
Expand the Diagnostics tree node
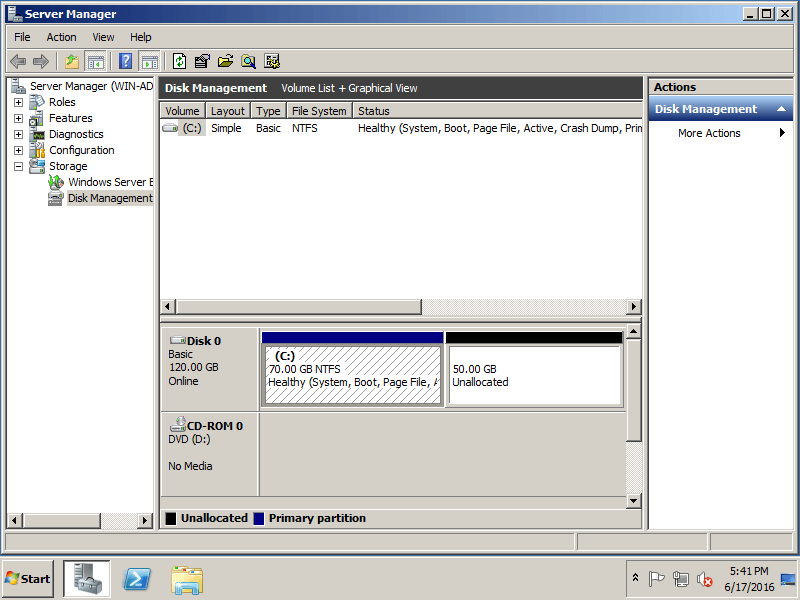[x=18, y=135]
